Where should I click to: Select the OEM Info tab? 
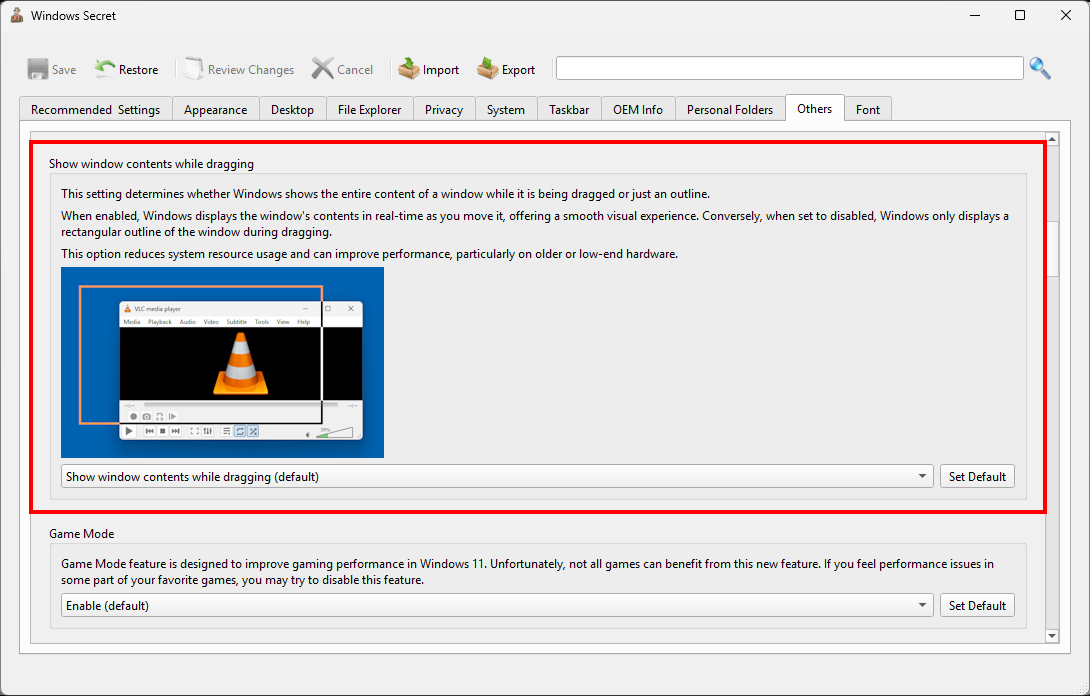coord(638,109)
